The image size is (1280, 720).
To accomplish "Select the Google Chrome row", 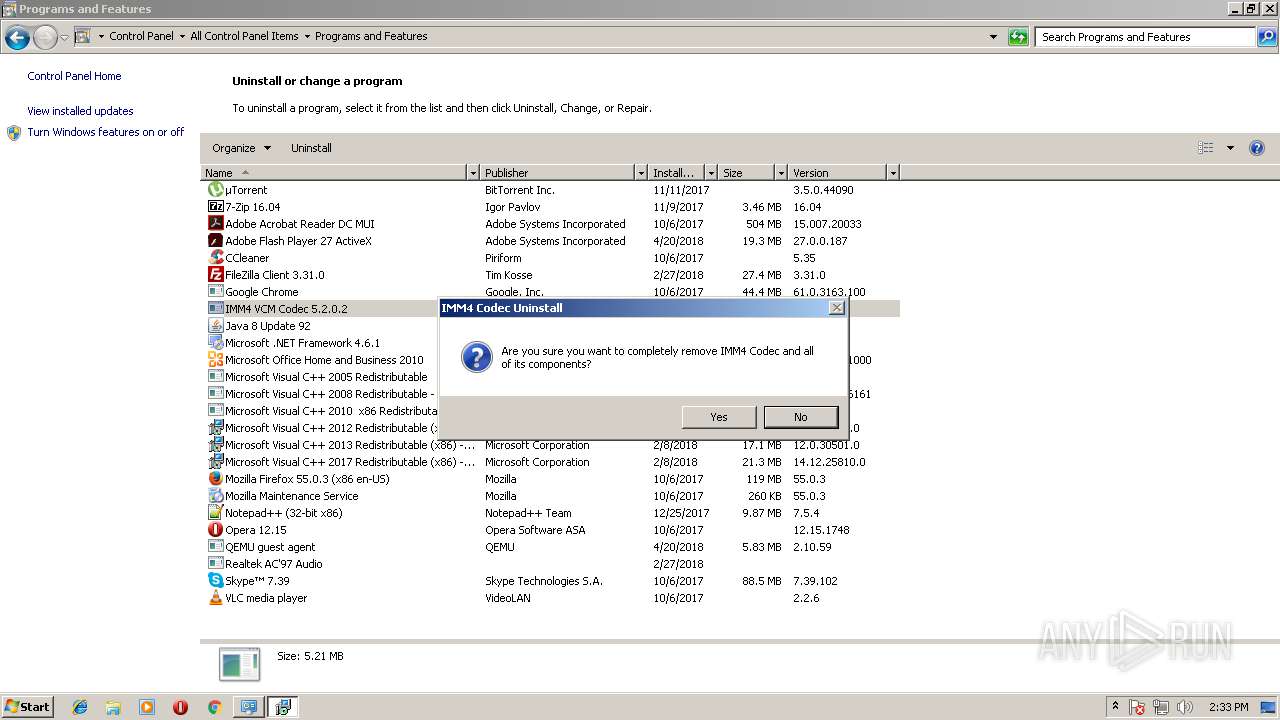I will point(550,292).
